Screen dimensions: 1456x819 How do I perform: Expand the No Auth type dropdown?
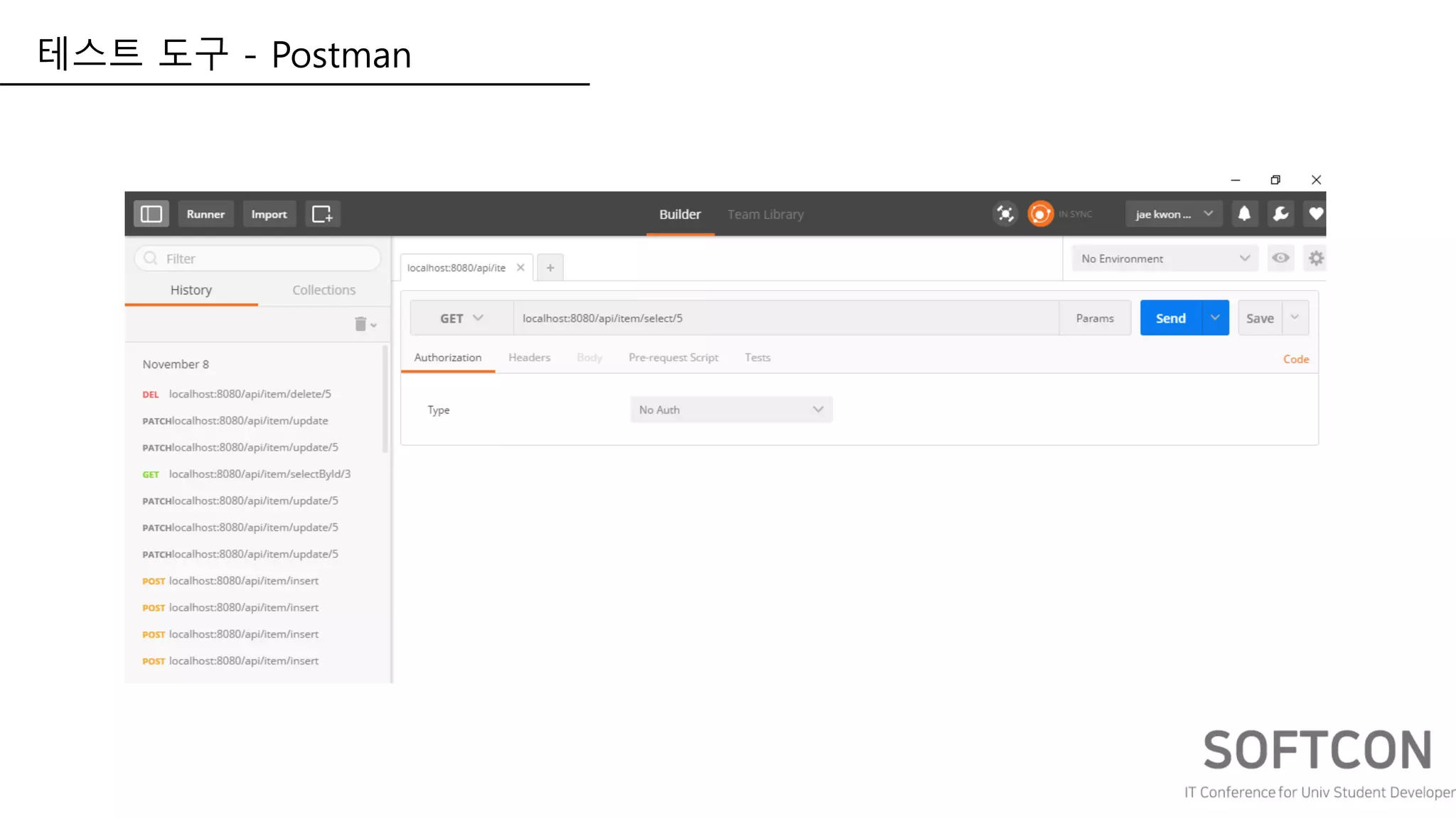[731, 410]
